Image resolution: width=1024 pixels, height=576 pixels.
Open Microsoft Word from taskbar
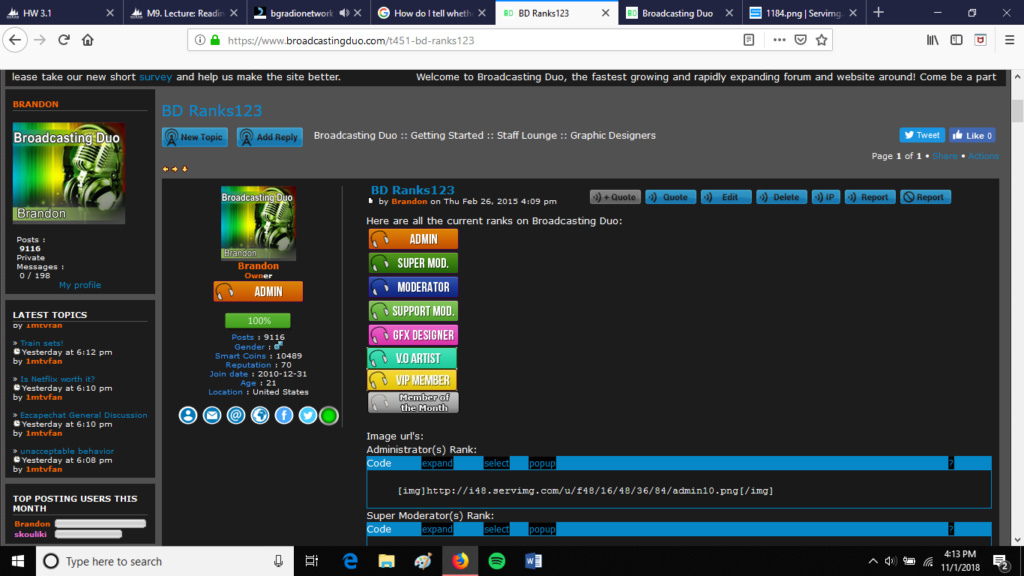coord(534,561)
